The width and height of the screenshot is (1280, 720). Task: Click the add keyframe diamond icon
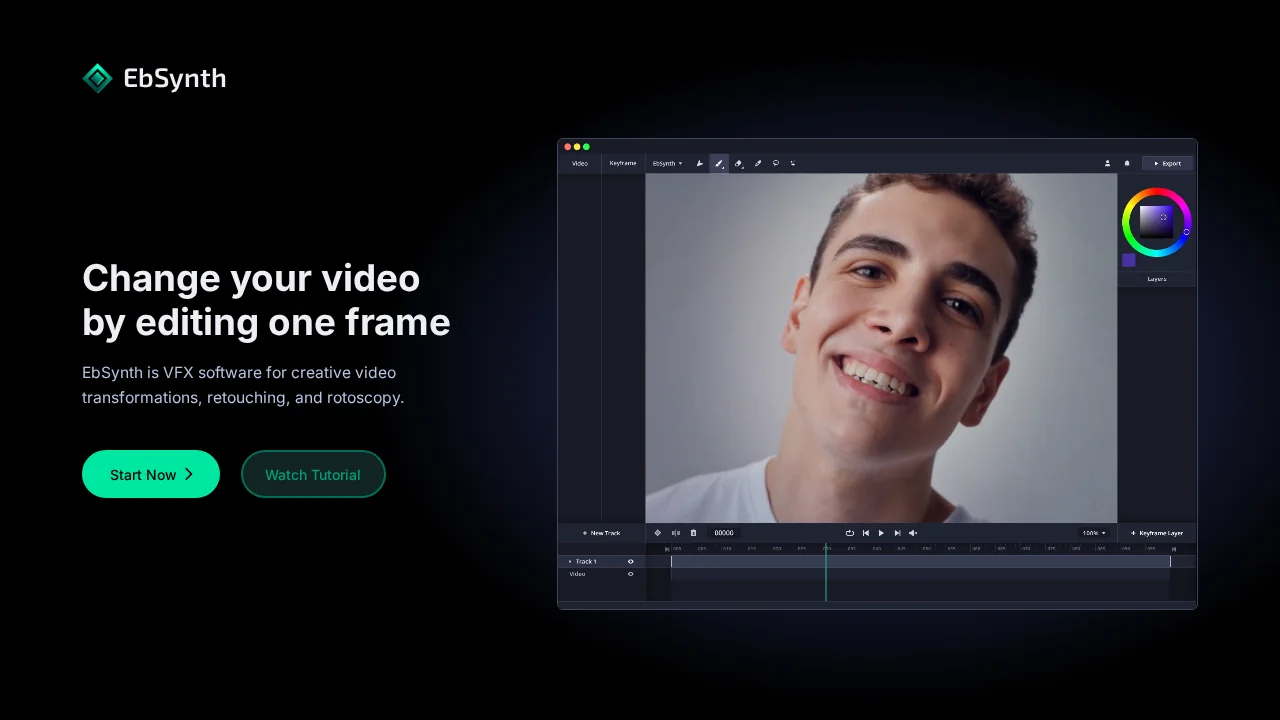pyautogui.click(x=658, y=533)
